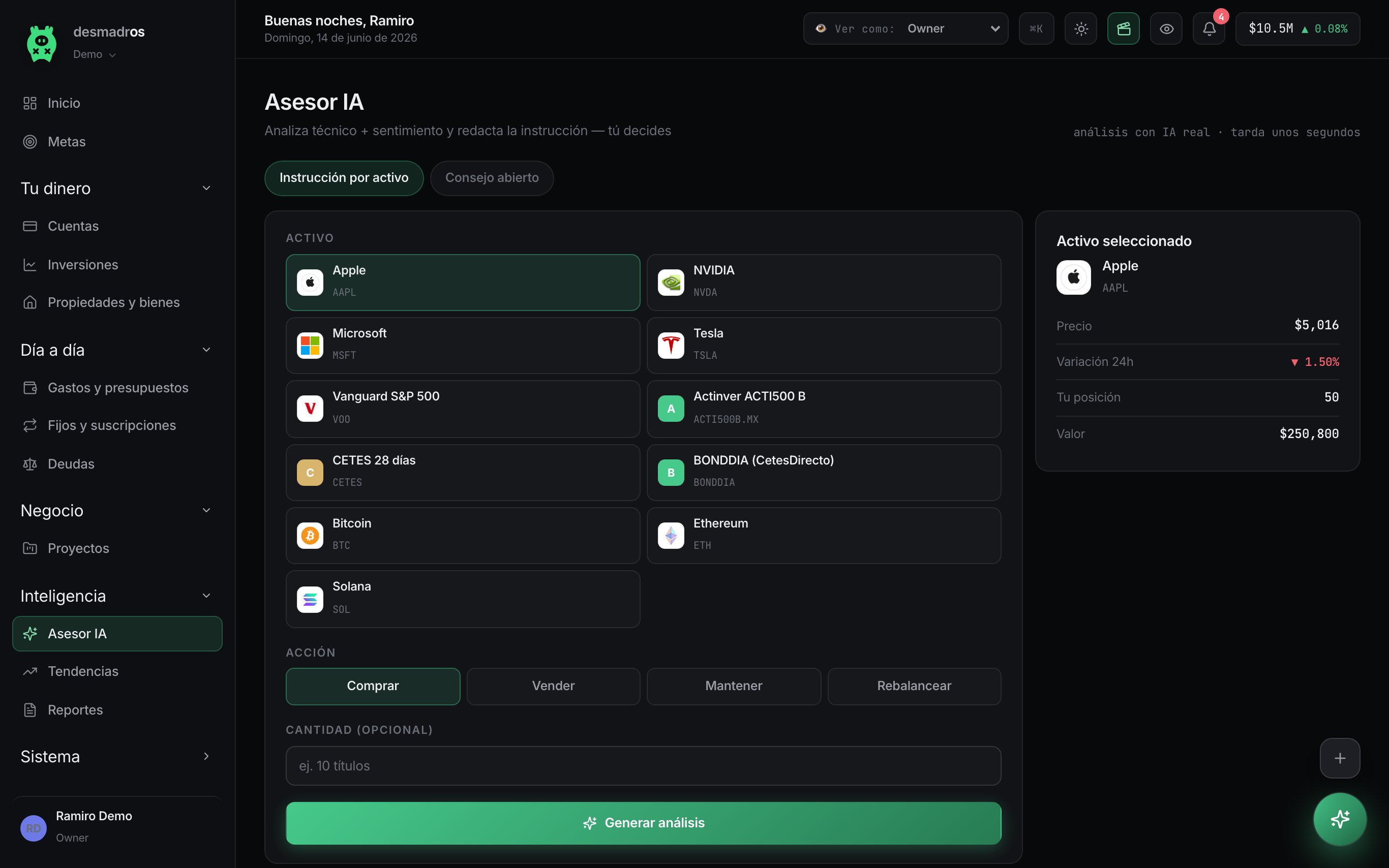Pick the Ethereum asset card

824,536
